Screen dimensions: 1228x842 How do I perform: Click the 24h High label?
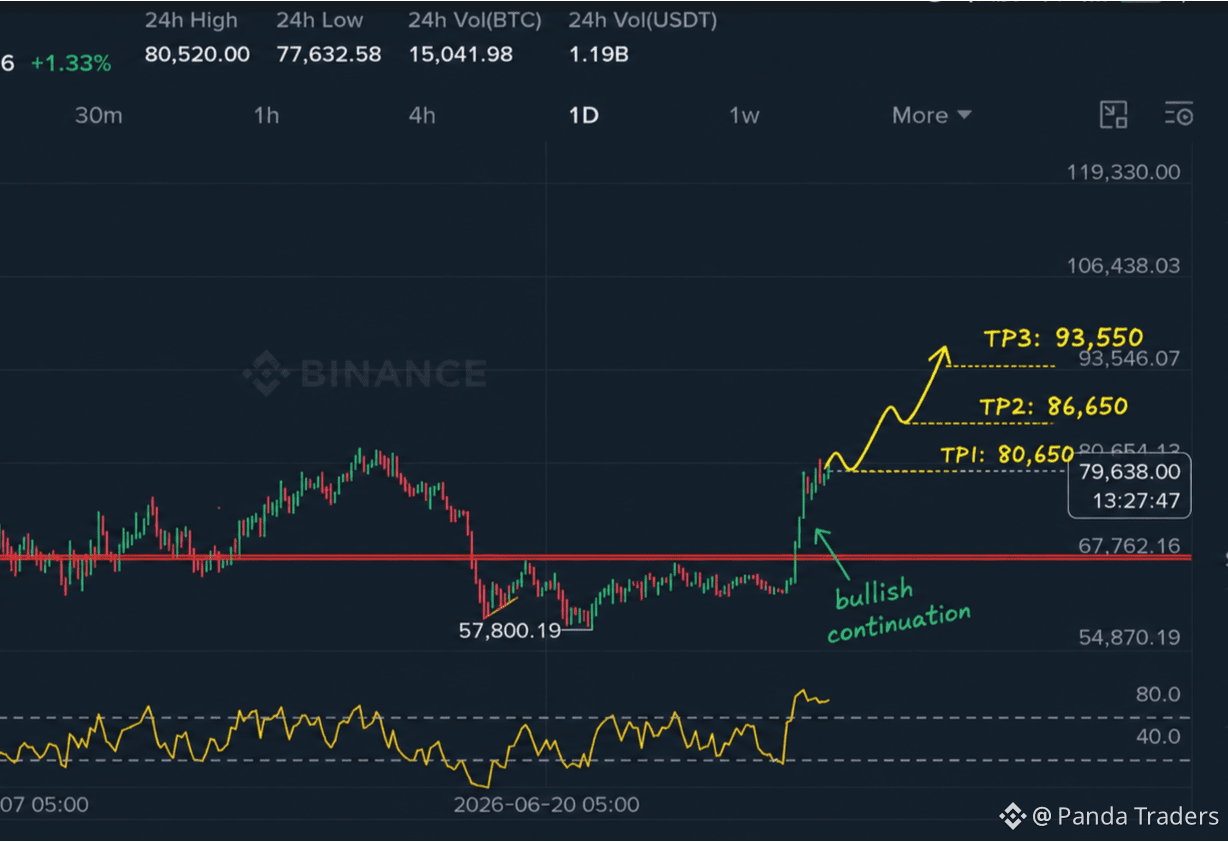(192, 20)
